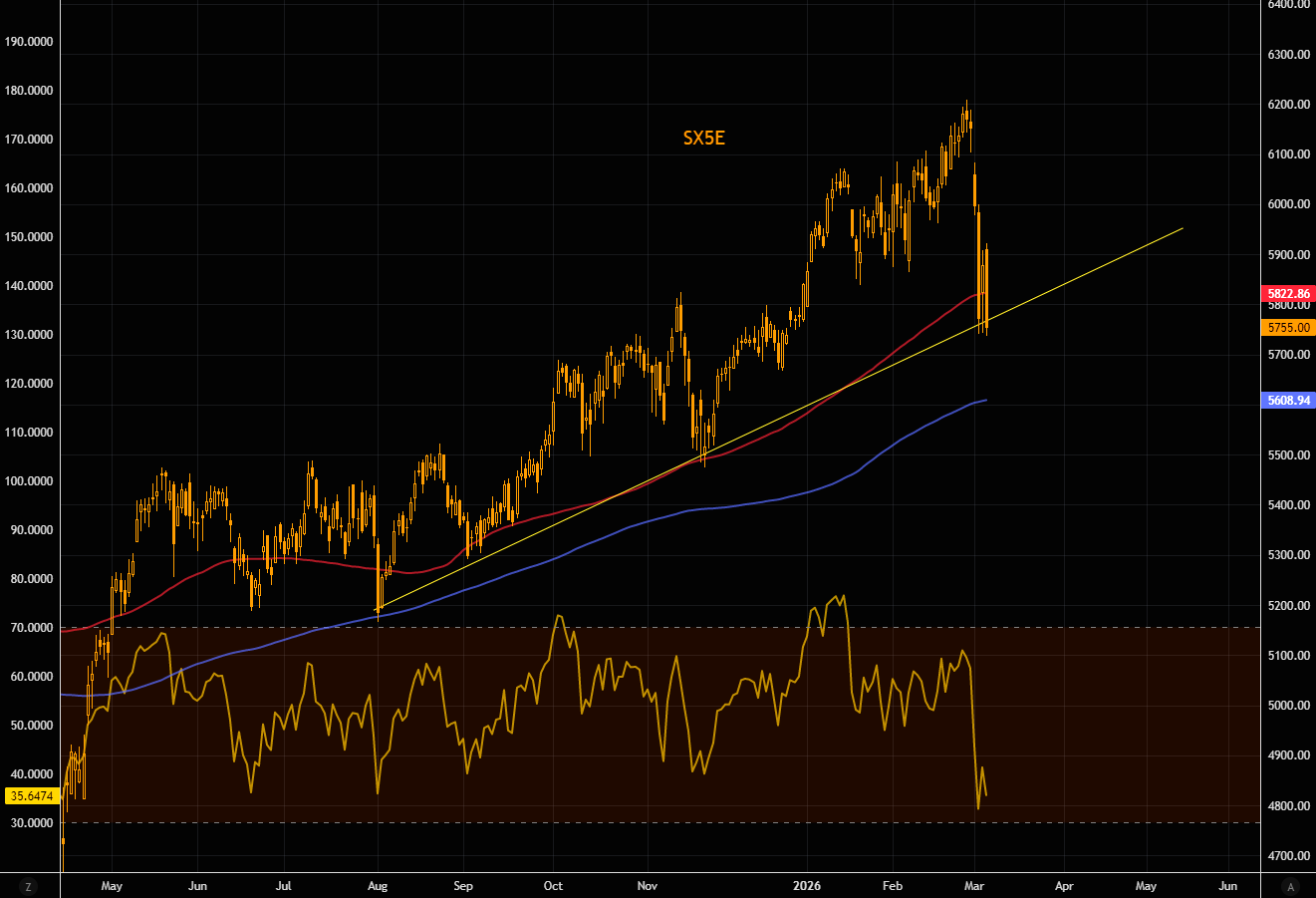The width and height of the screenshot is (1316, 898).
Task: Select the blue 5608.94 moving average label
Action: tap(1288, 400)
